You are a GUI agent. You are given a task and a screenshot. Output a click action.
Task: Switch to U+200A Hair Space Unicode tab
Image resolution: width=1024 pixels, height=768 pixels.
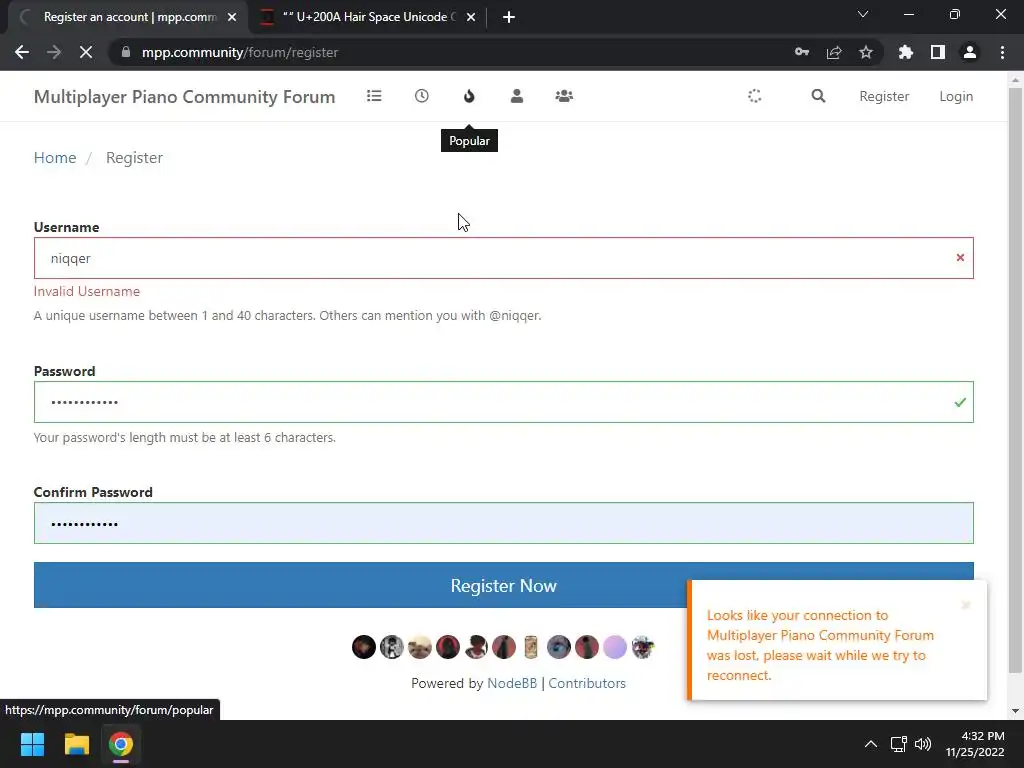369,17
